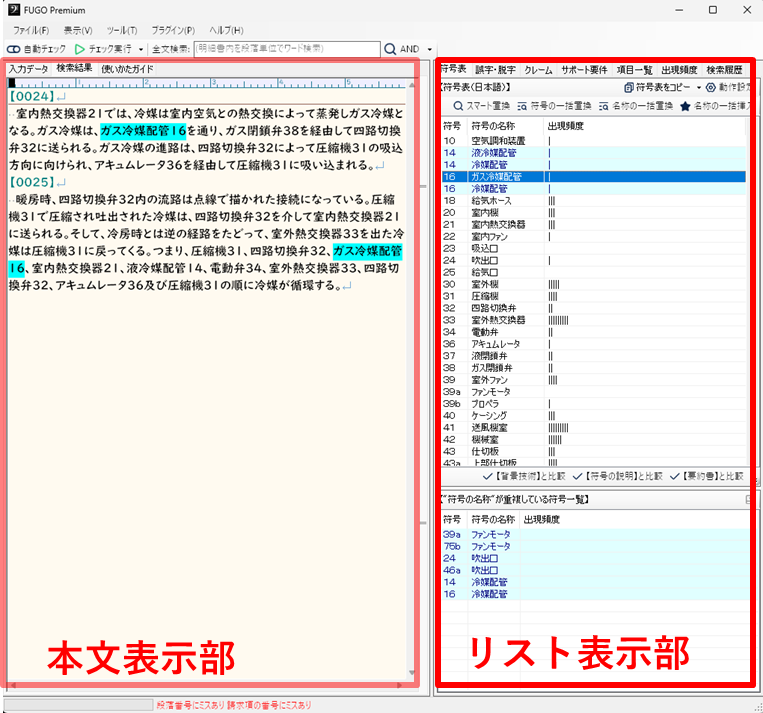Copy the table with 符号表をコピー icon
The image size is (763, 713).
(x=628, y=88)
